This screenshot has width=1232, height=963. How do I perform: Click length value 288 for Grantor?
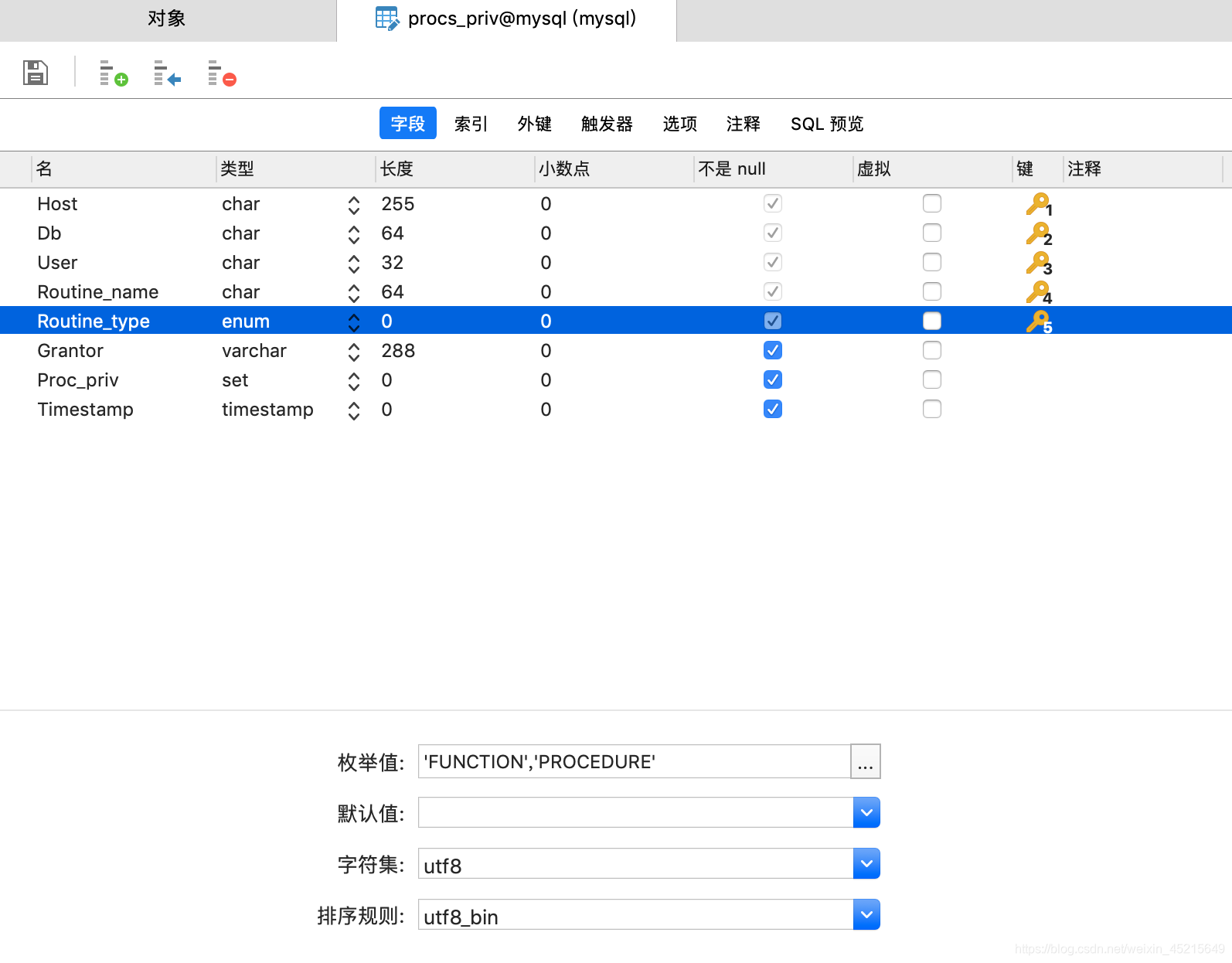[x=398, y=351]
